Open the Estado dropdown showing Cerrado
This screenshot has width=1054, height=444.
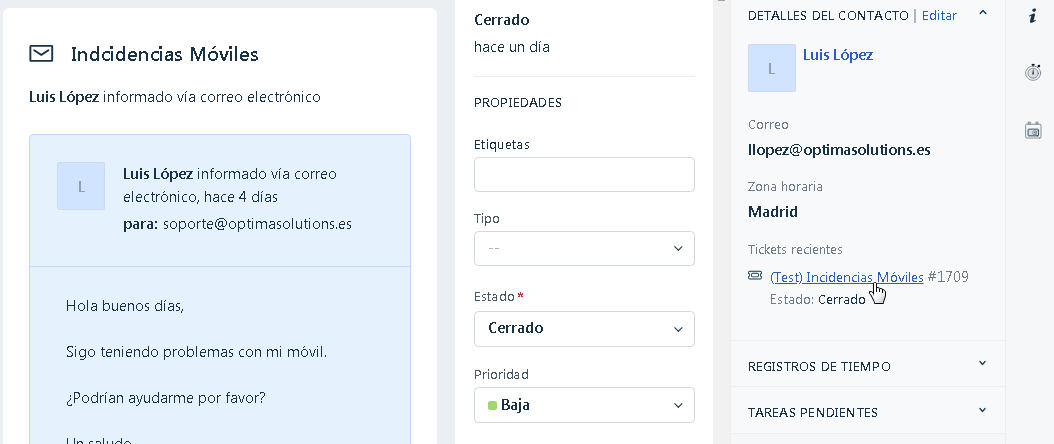pyautogui.click(x=584, y=328)
